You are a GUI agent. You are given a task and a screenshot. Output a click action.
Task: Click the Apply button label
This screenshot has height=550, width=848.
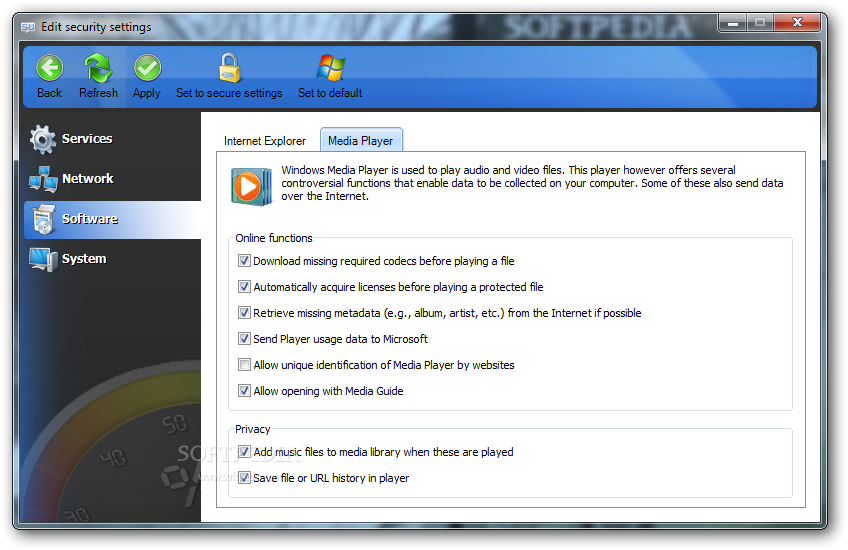pos(147,94)
